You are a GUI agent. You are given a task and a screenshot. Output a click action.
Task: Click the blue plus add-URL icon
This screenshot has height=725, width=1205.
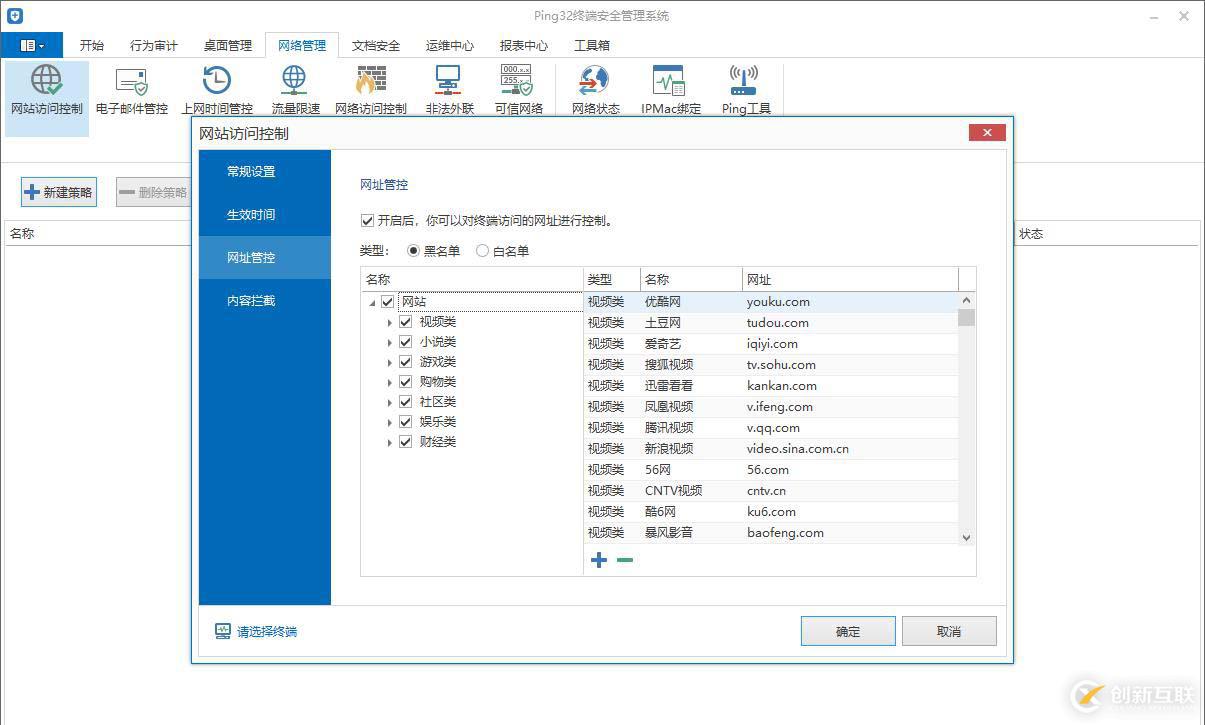coord(599,560)
